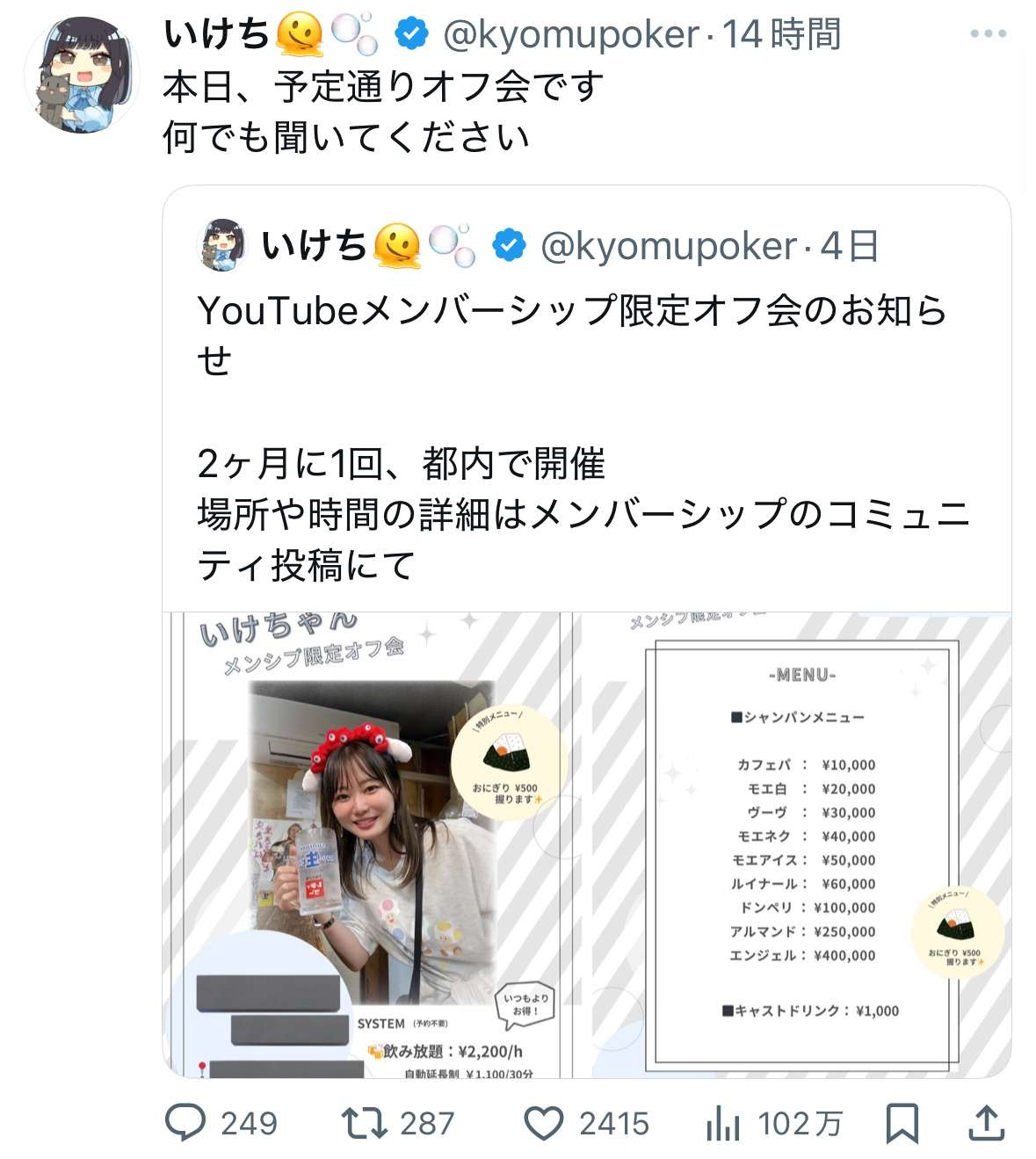The height and width of the screenshot is (1159, 1036).
Task: Open the small avatar in the quoted post
Action: 222,245
